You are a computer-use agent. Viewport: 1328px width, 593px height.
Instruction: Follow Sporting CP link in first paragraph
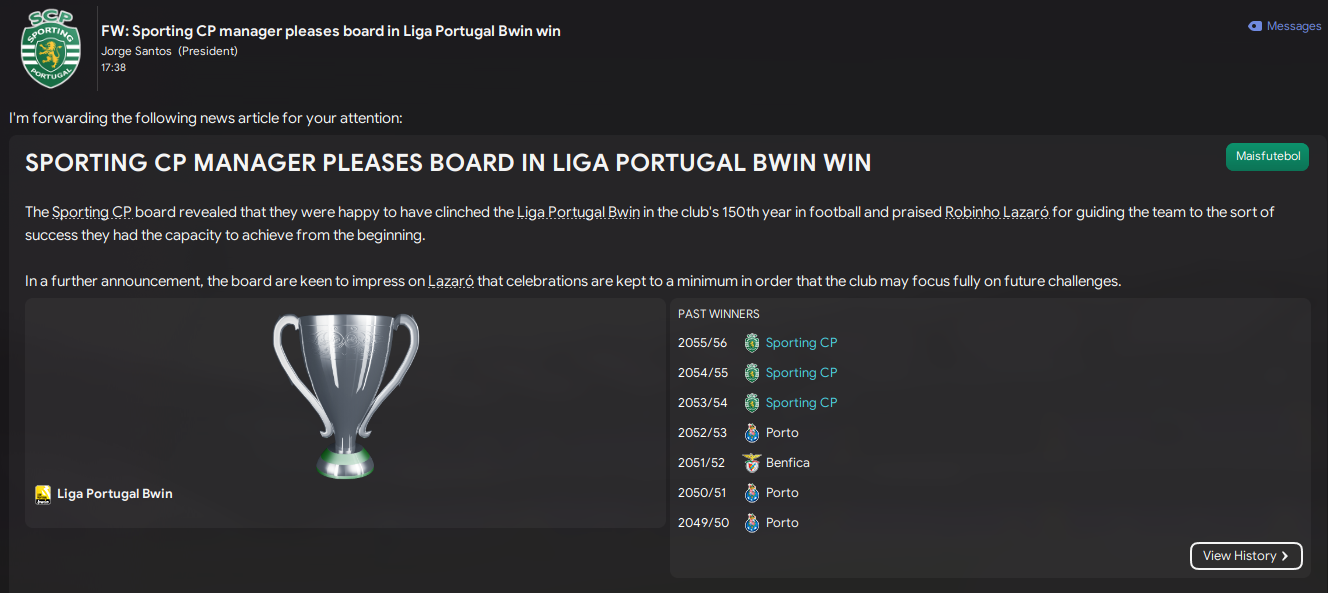[92, 212]
